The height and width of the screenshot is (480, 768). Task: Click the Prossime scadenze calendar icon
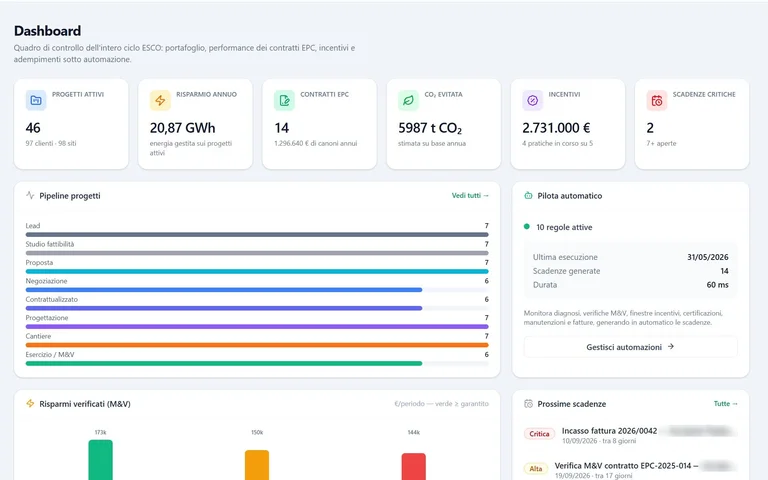[528, 404]
